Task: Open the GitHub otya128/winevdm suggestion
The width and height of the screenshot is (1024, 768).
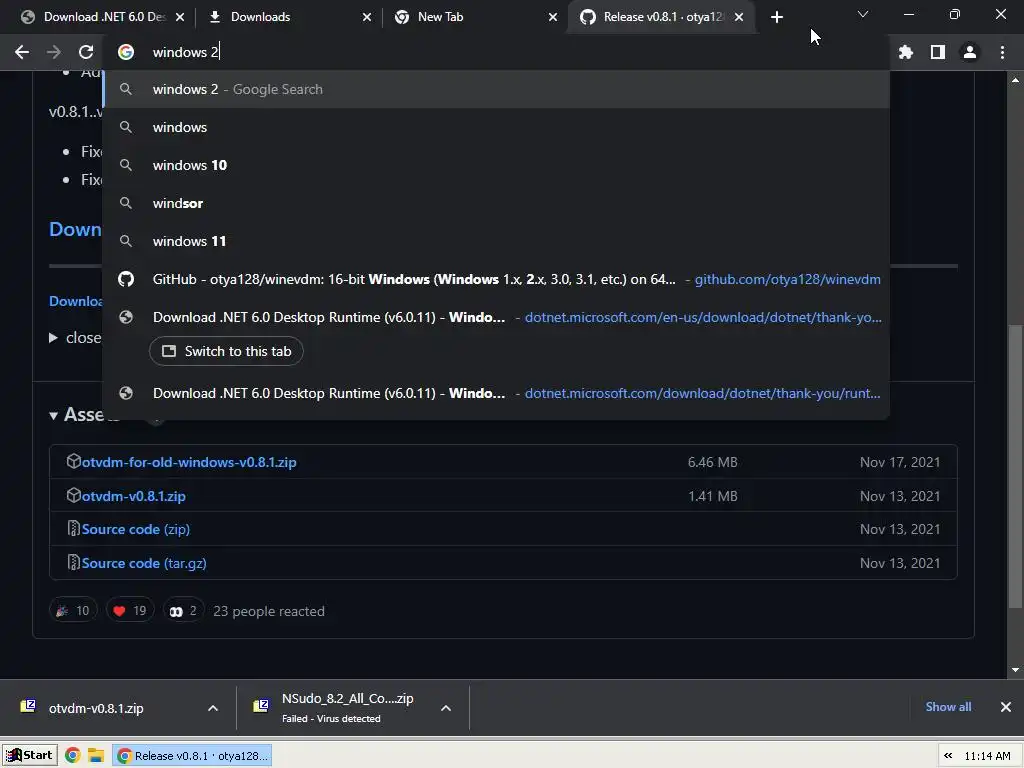Action: pyautogui.click(x=496, y=280)
